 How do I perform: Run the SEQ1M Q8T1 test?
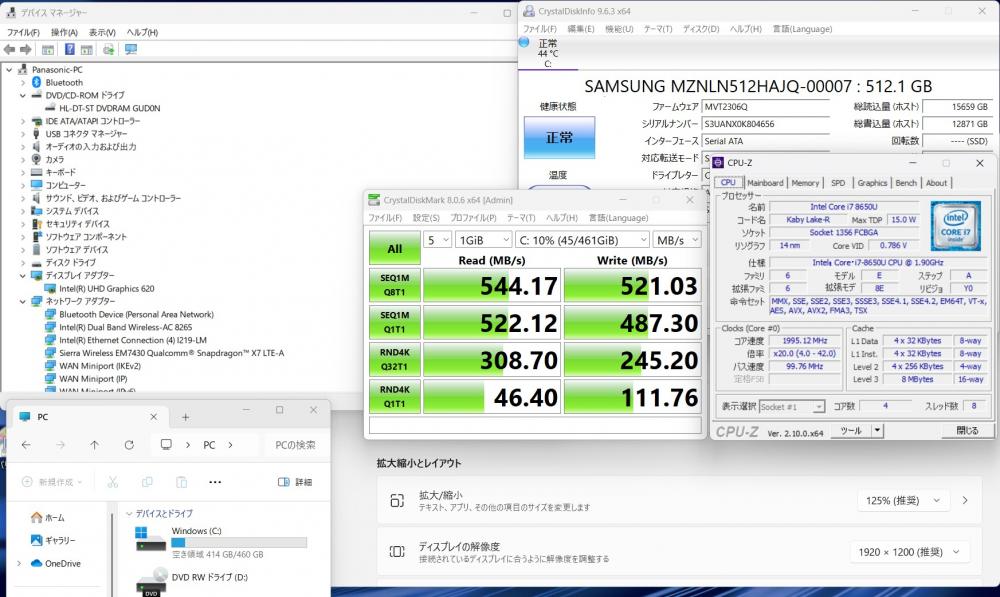click(395, 285)
